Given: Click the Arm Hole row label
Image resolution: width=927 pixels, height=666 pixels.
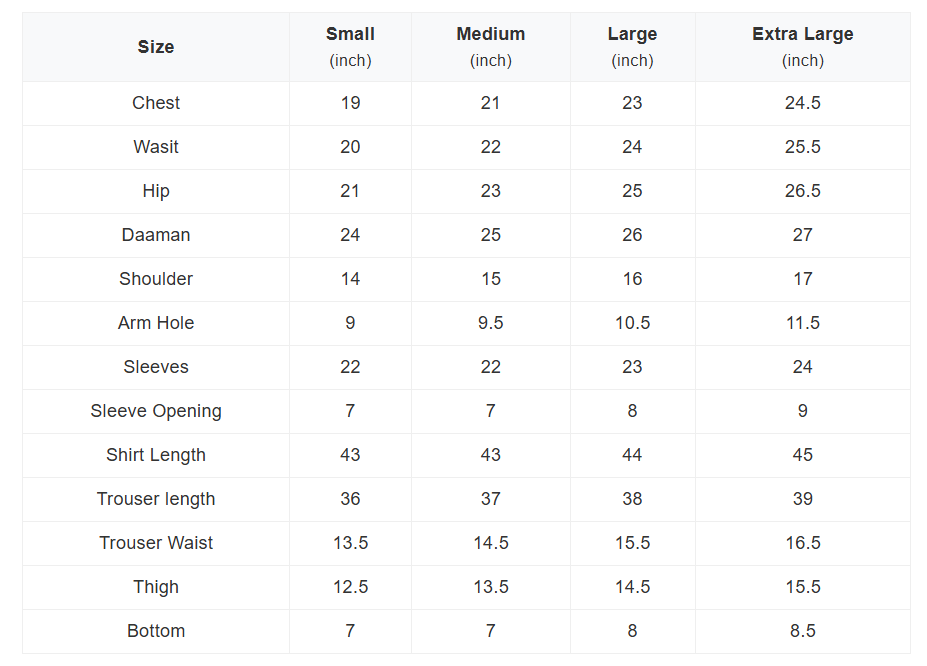Looking at the screenshot, I should tap(156, 323).
